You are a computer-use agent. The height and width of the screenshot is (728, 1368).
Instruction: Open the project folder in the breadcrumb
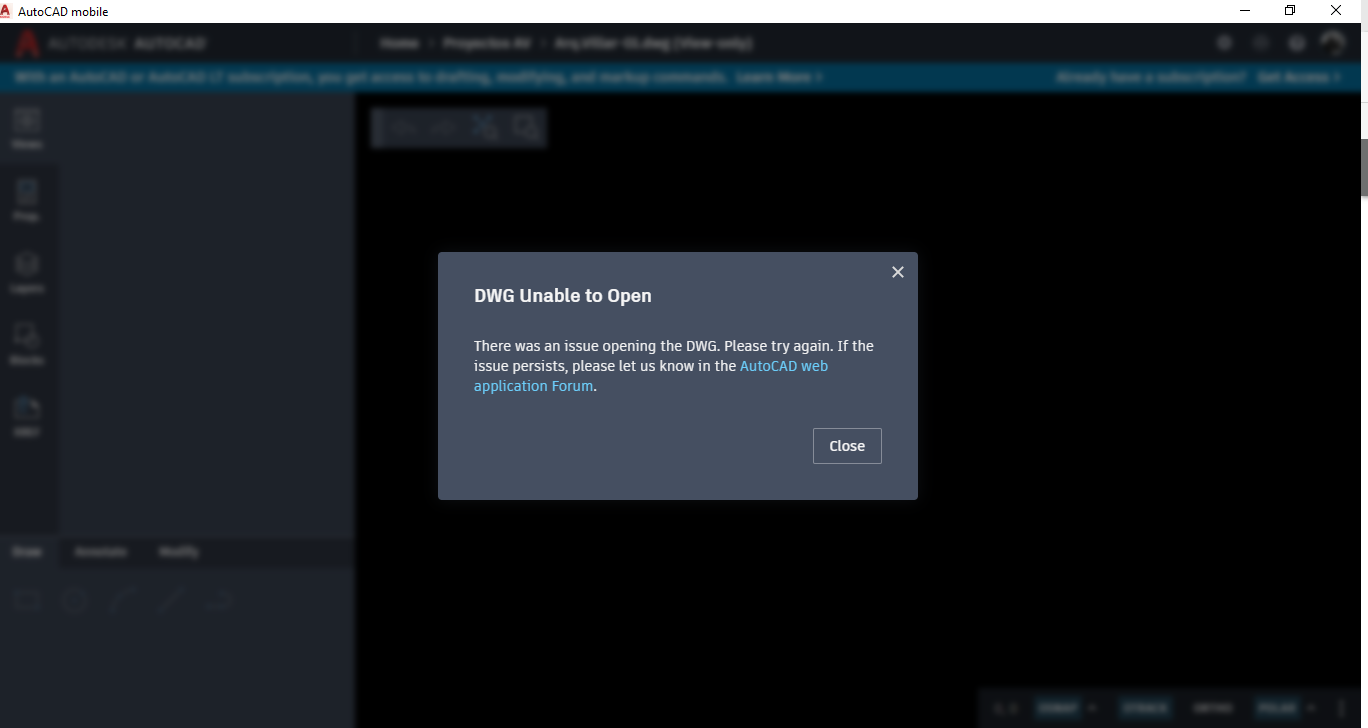487,44
